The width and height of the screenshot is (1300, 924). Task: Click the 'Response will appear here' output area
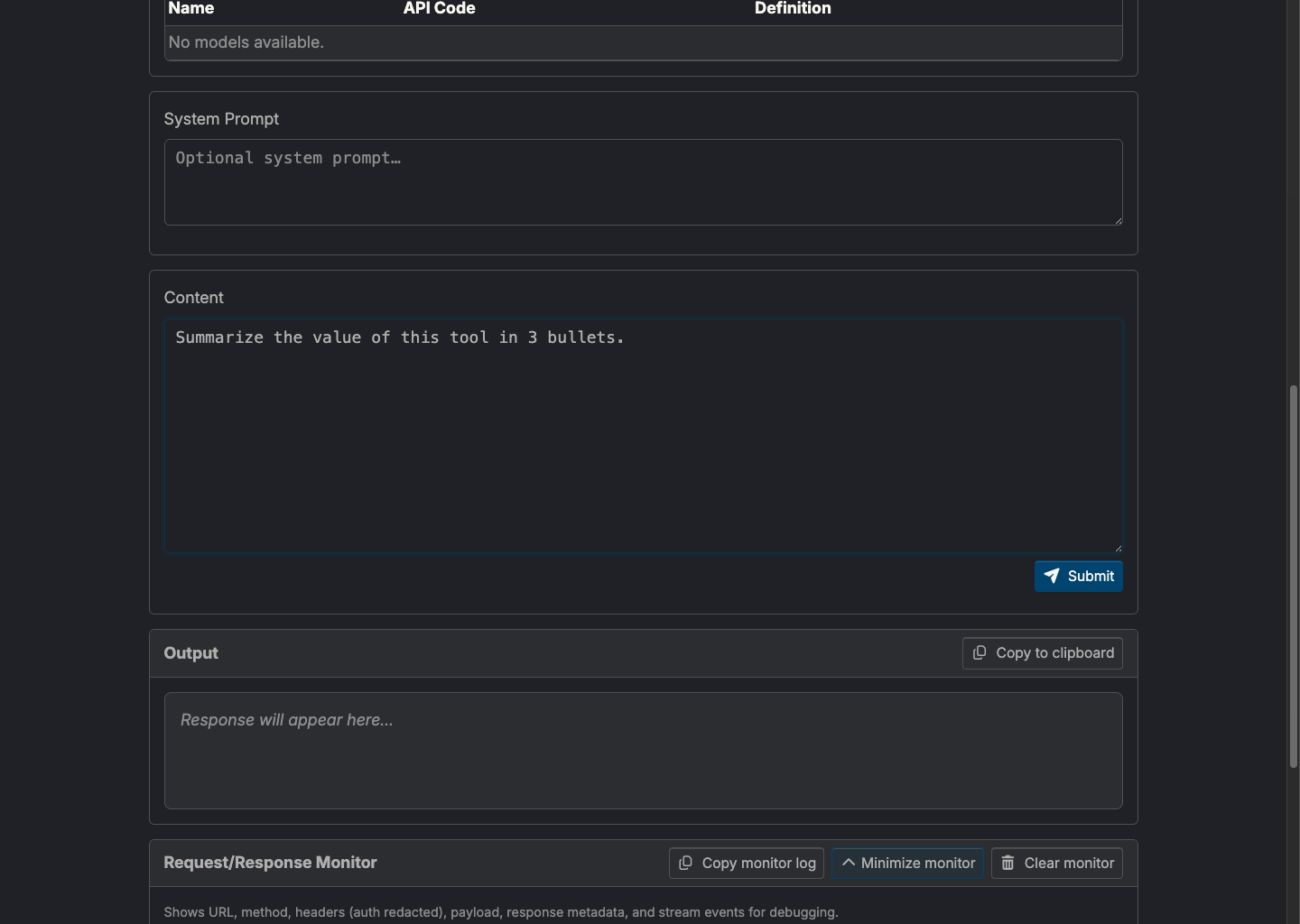[643, 750]
